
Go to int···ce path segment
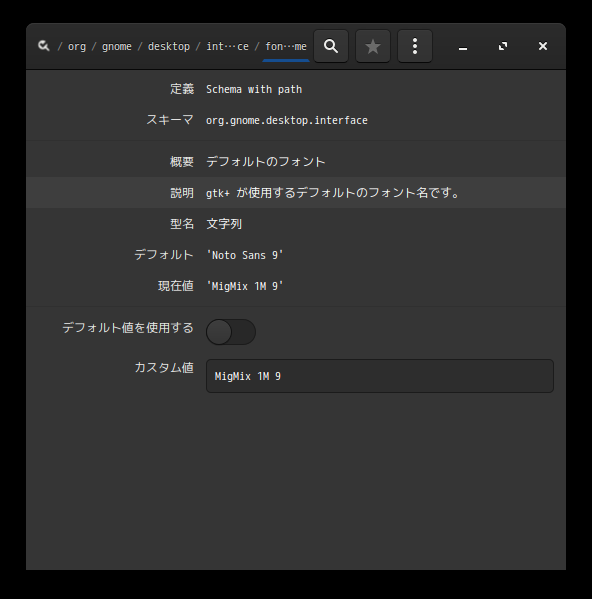point(227,47)
